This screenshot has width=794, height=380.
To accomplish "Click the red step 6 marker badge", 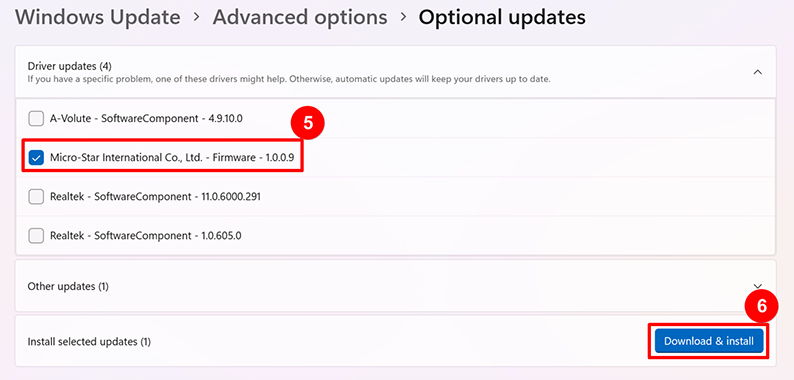I will pos(762,306).
